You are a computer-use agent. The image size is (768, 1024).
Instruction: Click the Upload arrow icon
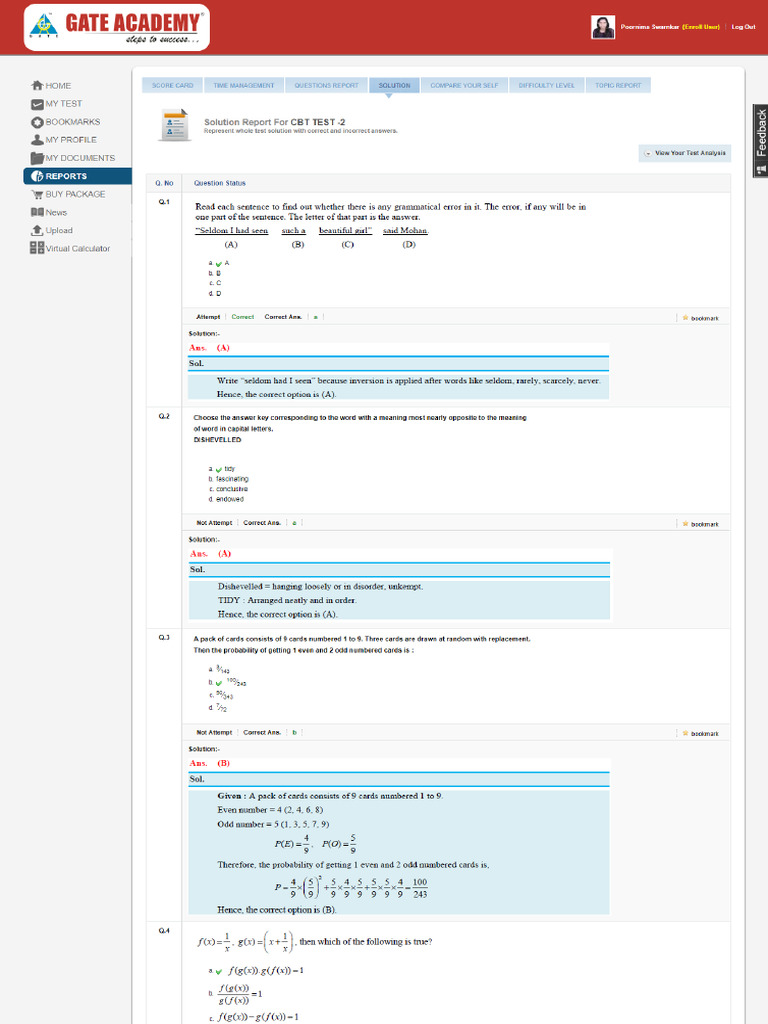[x=37, y=231]
